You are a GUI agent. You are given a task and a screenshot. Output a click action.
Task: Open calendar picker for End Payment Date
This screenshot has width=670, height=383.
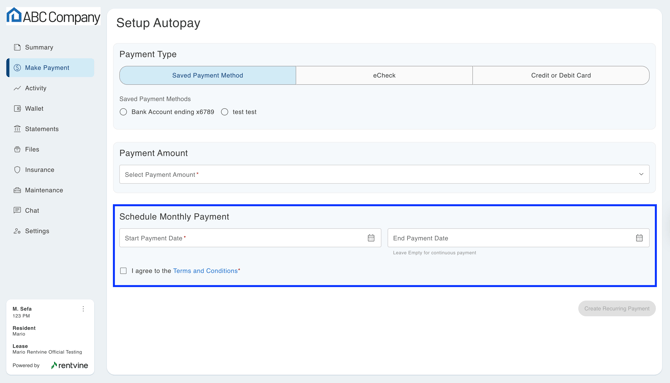[639, 238]
